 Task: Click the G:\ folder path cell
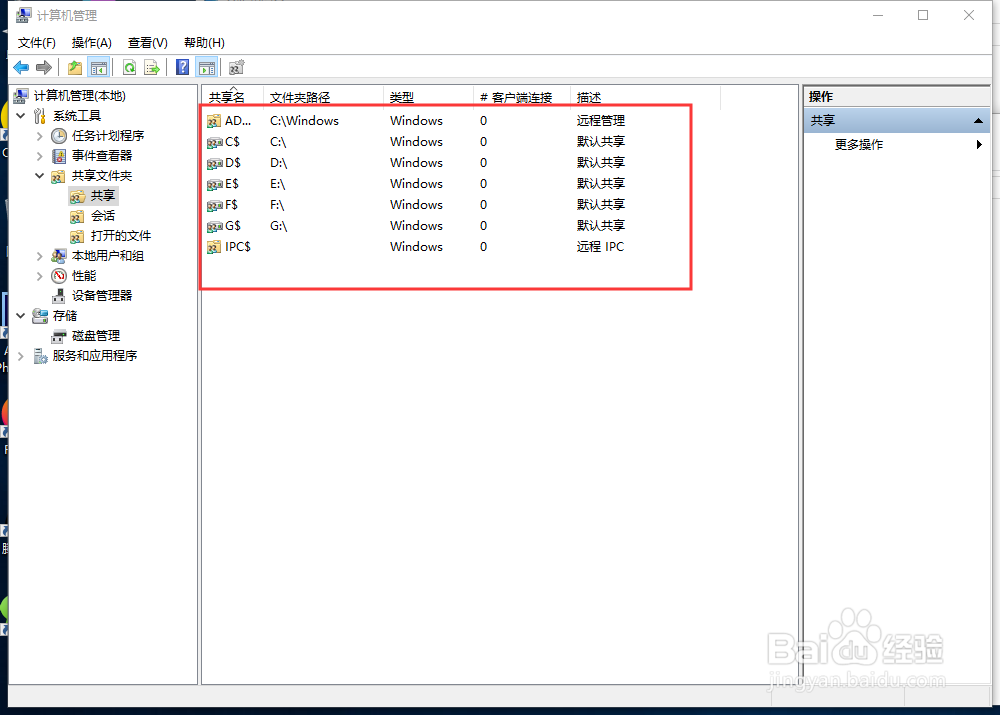pos(279,226)
